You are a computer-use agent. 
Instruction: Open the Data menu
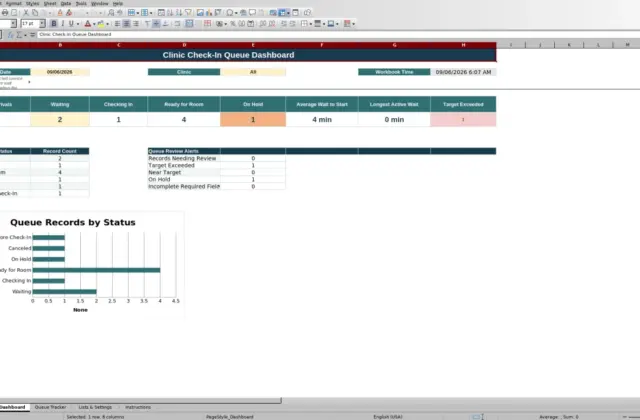click(66, 3)
